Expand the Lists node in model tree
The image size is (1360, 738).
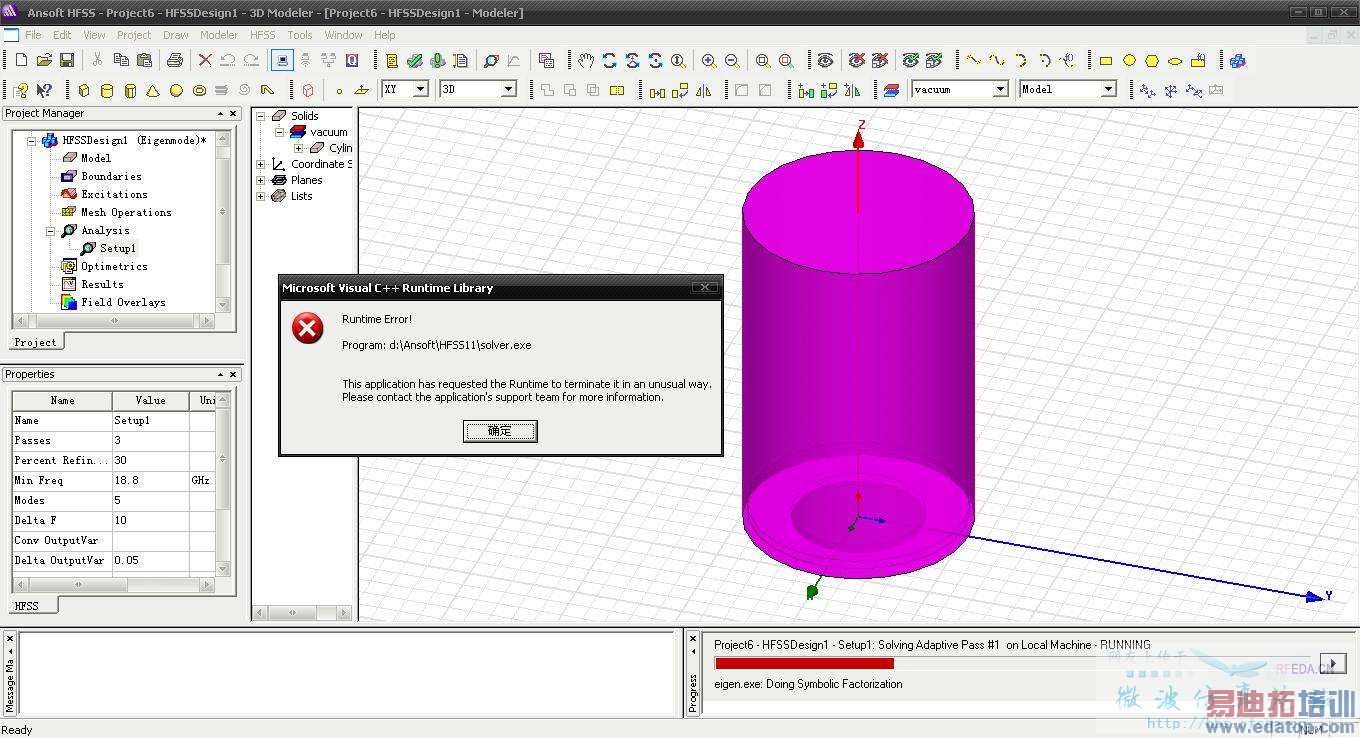point(261,196)
